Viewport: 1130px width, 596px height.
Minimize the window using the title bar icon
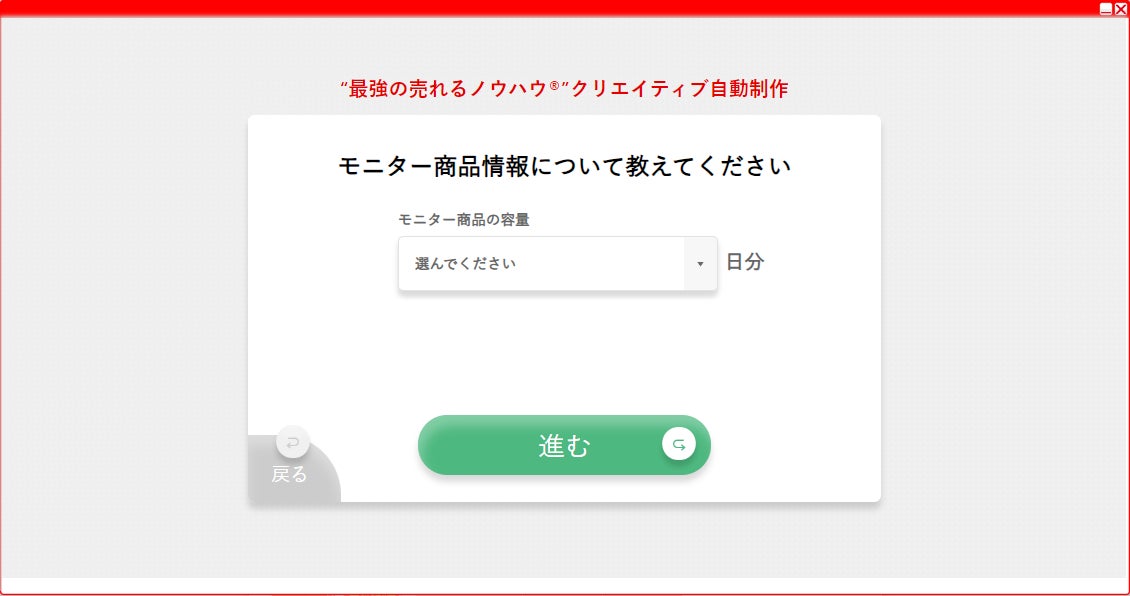pos(1105,9)
